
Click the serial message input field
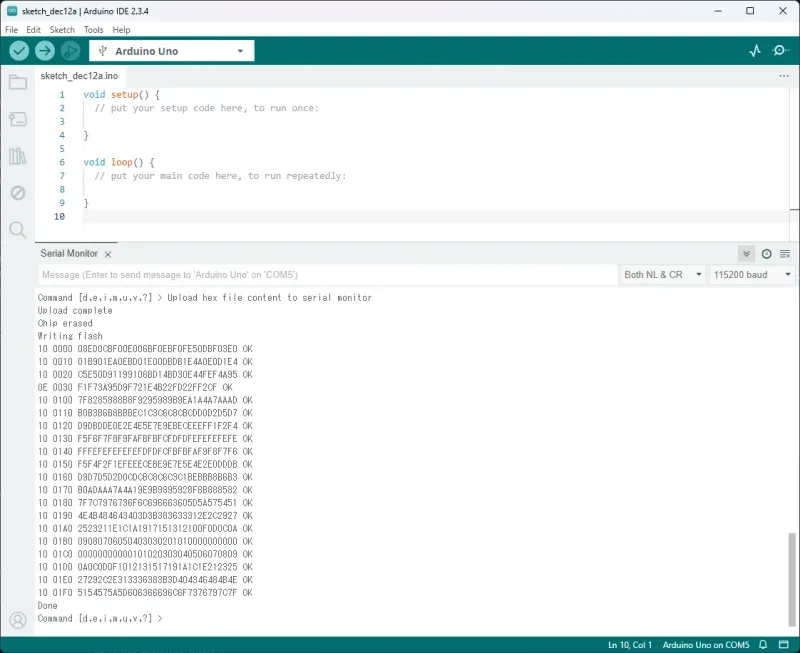(x=327, y=274)
